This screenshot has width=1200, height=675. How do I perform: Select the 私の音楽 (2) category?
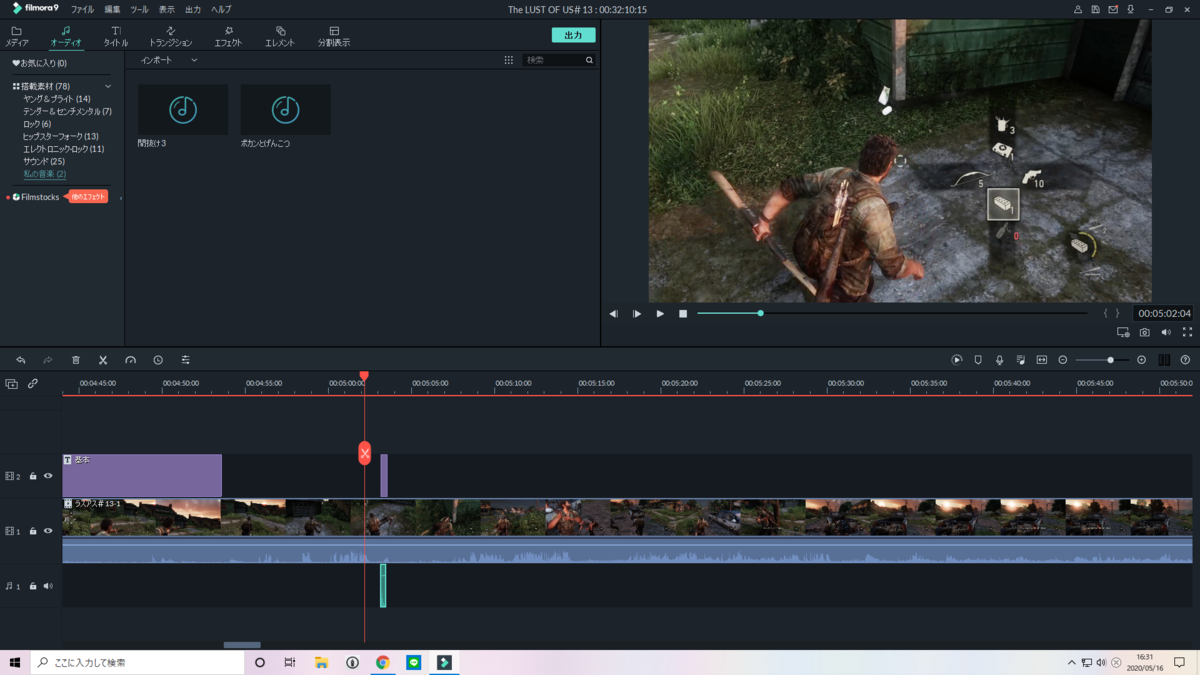pos(45,174)
